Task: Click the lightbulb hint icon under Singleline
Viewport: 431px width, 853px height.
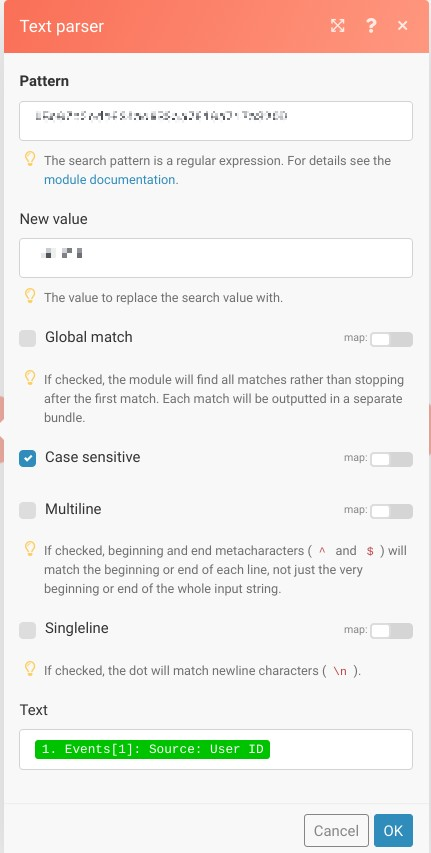Action: [x=30, y=669]
